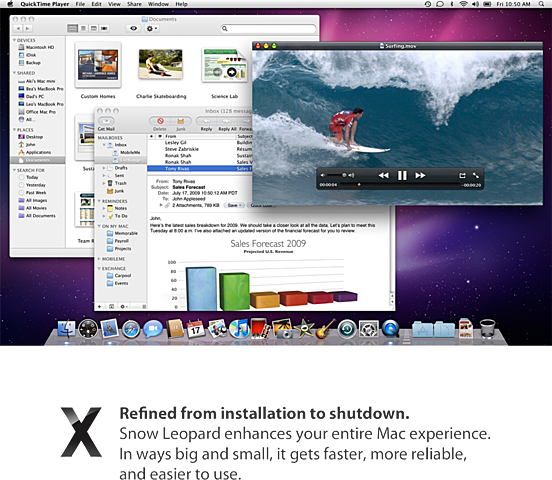Screen dimensions: 552x480
Task: Open Finder Action gear menu
Action: [x=152, y=28]
